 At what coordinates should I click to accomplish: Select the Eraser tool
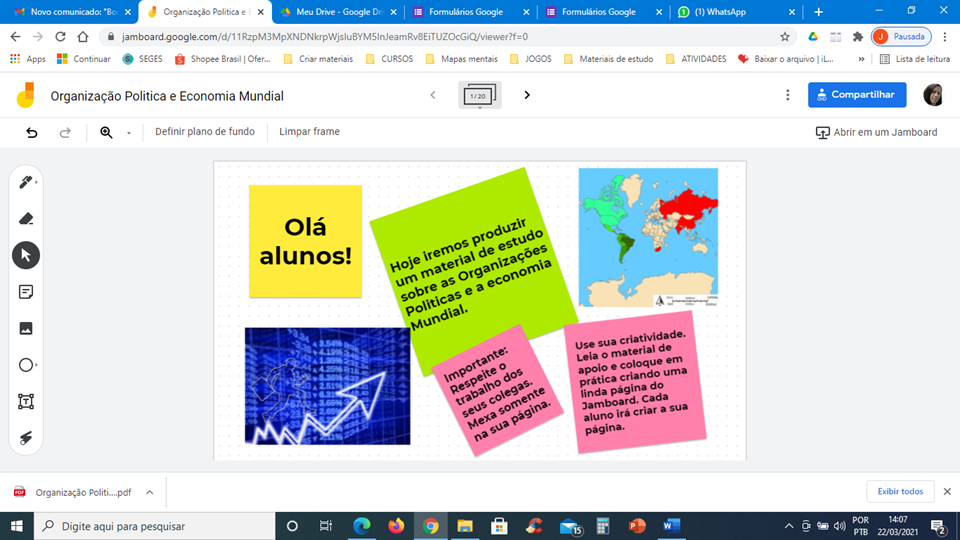pyautogui.click(x=26, y=218)
